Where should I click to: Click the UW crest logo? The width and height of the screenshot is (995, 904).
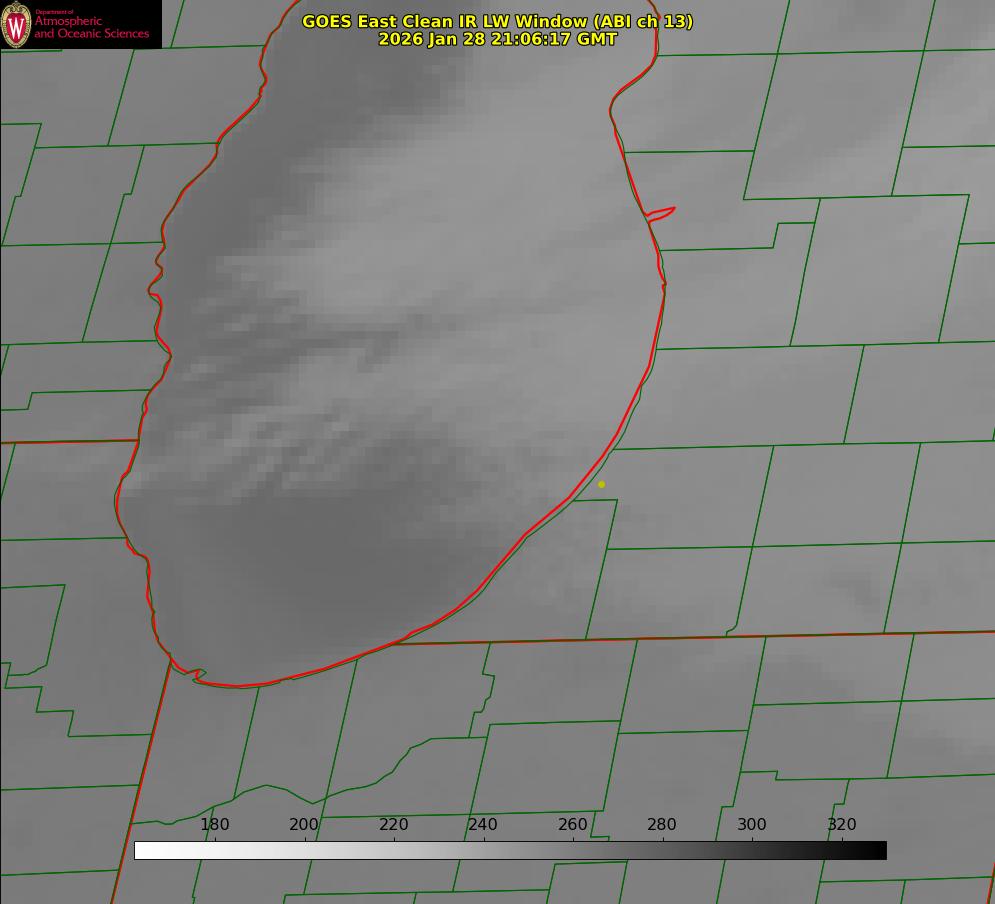tap(16, 25)
